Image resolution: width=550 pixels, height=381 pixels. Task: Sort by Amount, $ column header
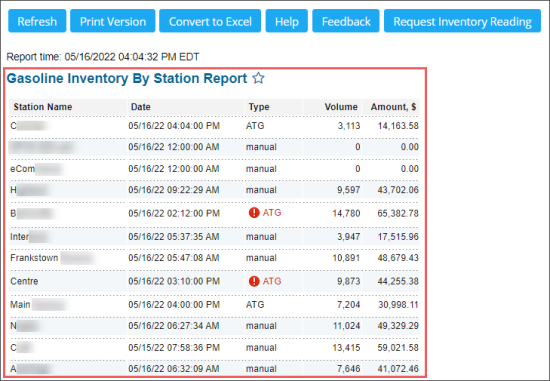click(x=394, y=107)
